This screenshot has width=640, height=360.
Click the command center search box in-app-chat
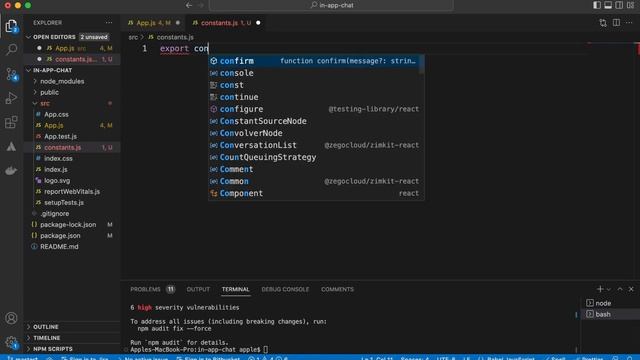[331, 5]
